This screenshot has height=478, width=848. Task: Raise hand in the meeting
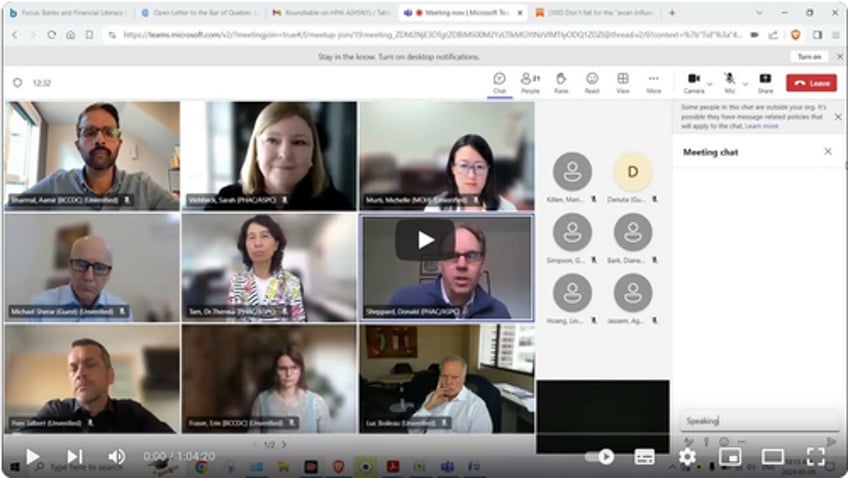(561, 83)
